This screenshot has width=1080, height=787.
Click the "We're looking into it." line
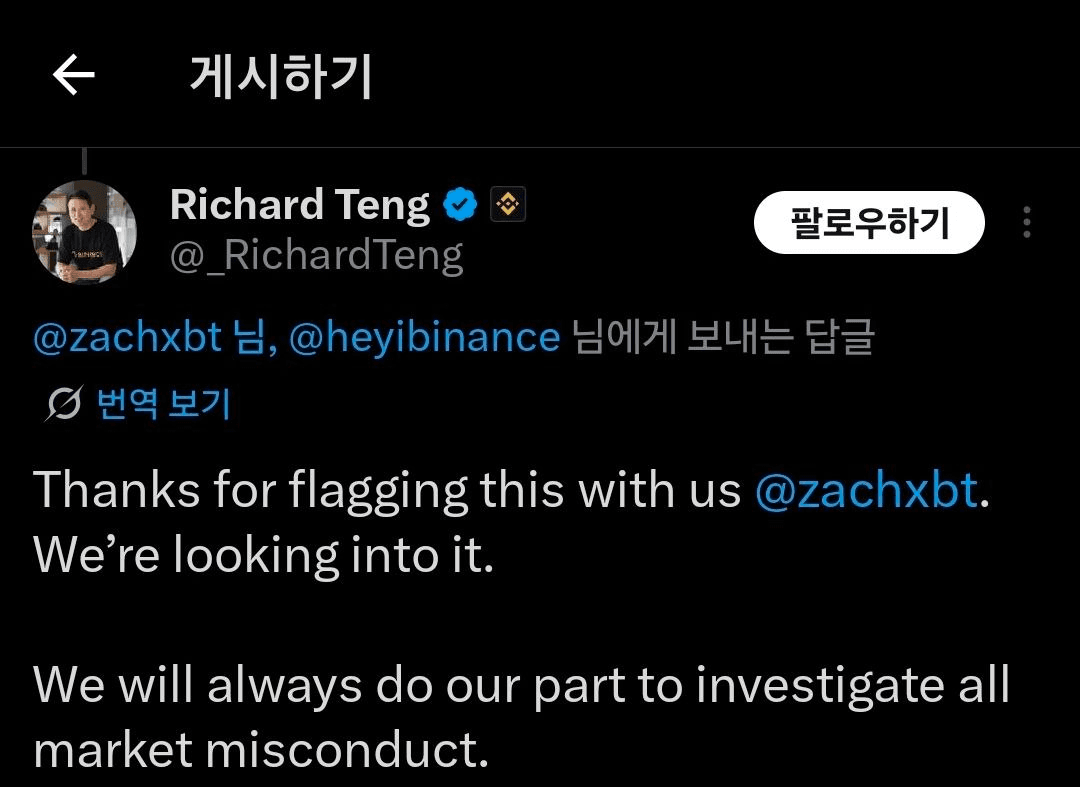(264, 555)
